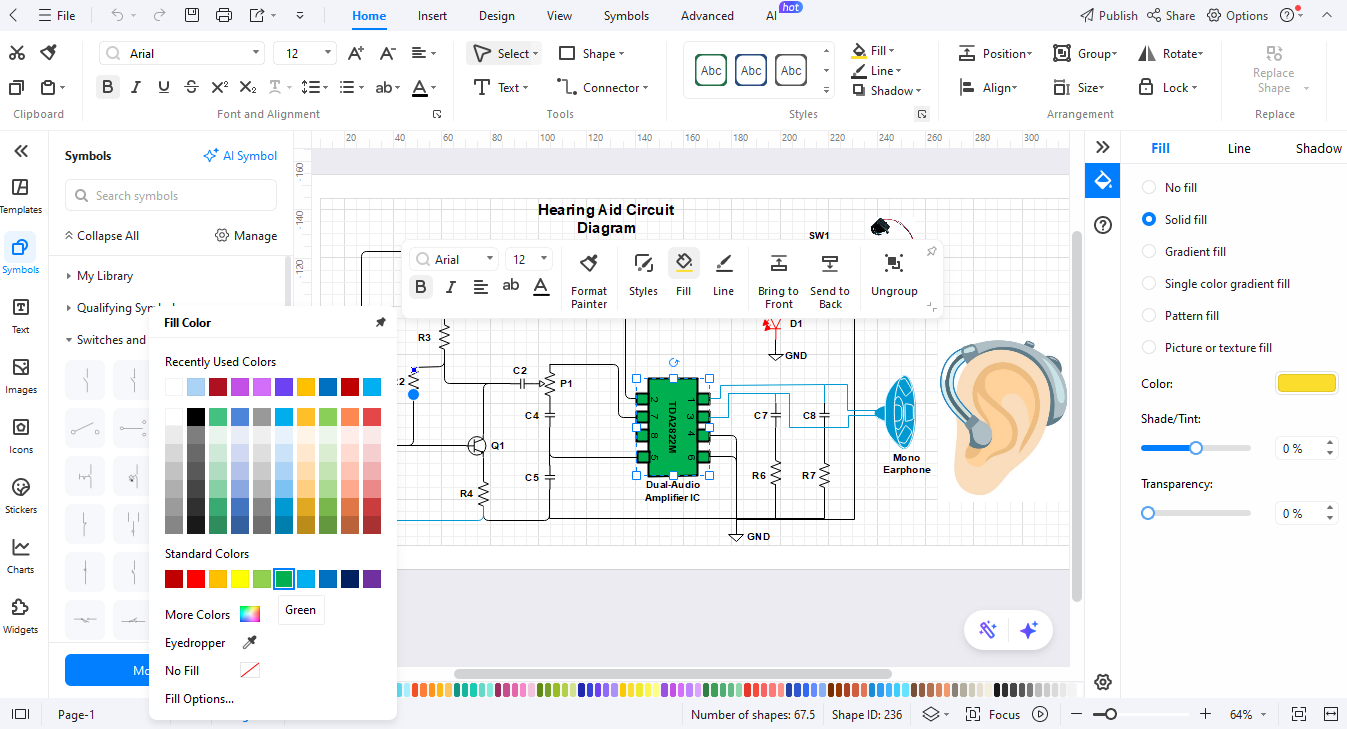Viewport: 1347px width, 729px height.
Task: Switch to the Insert ribbon tab
Action: point(432,15)
